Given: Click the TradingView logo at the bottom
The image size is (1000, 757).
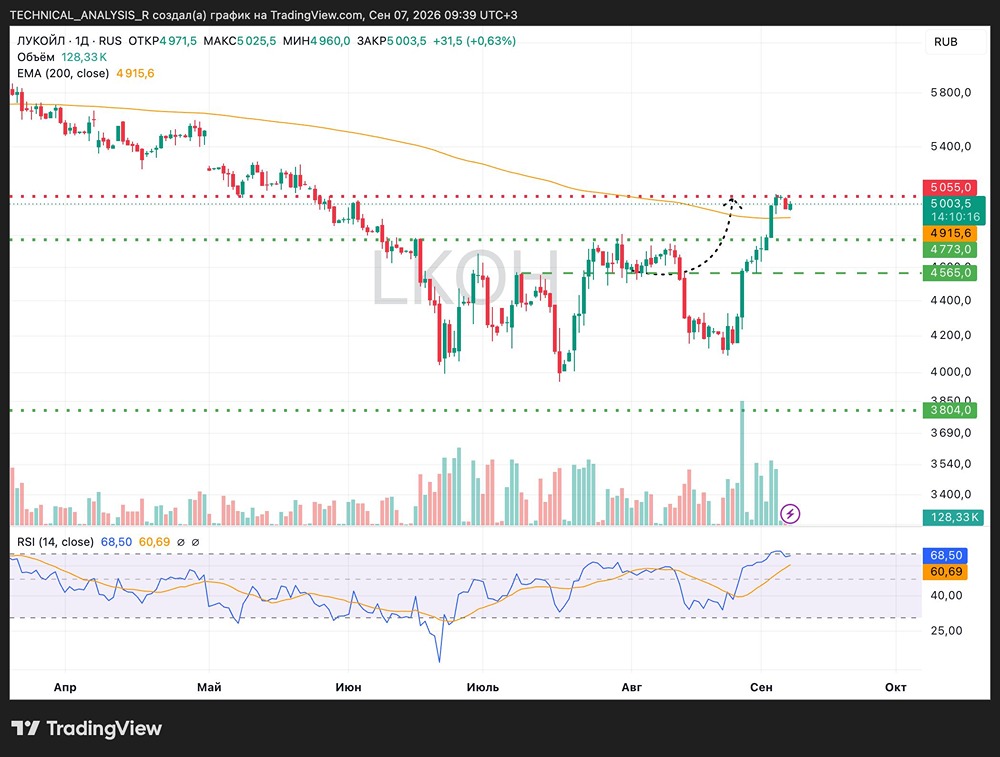Looking at the screenshot, I should click(x=87, y=728).
